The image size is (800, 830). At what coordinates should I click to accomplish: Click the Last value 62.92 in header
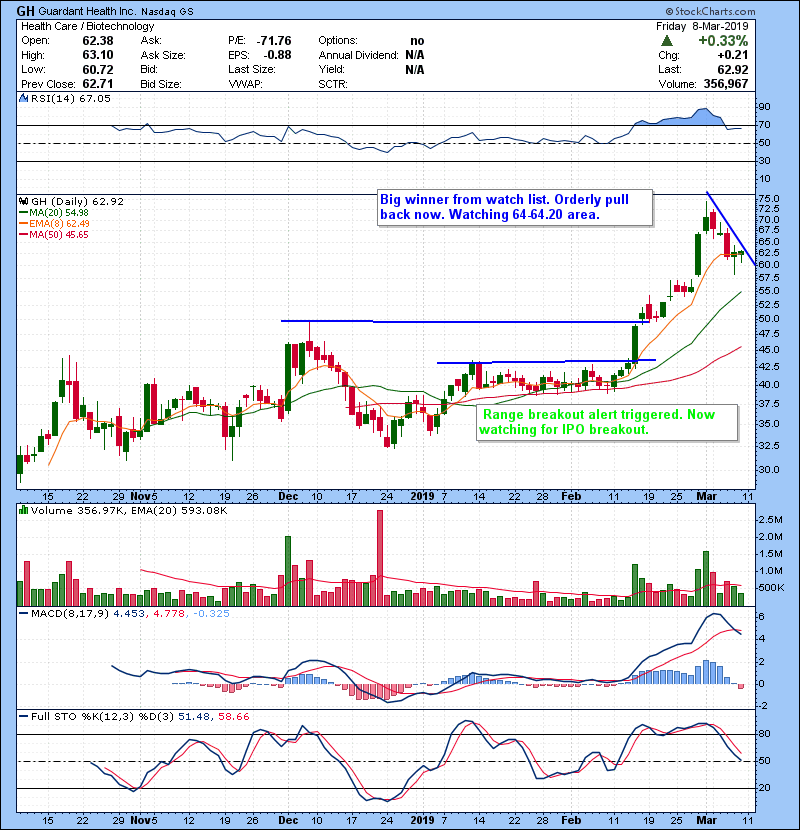point(733,69)
